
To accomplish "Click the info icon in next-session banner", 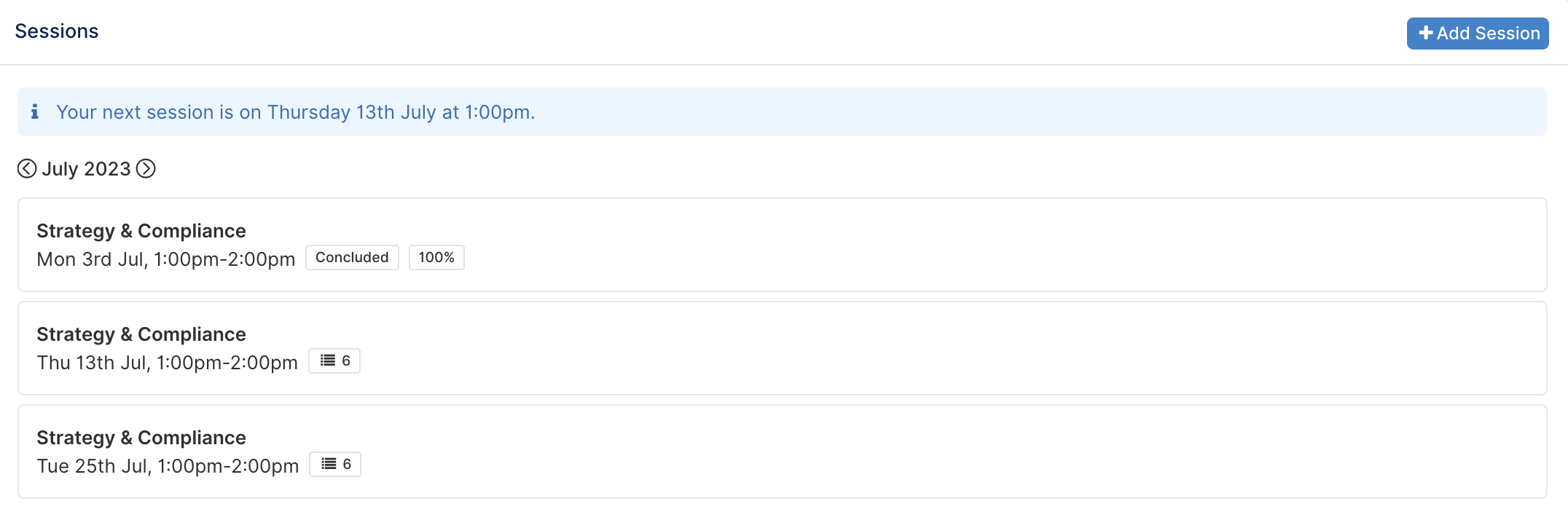I will tap(34, 111).
